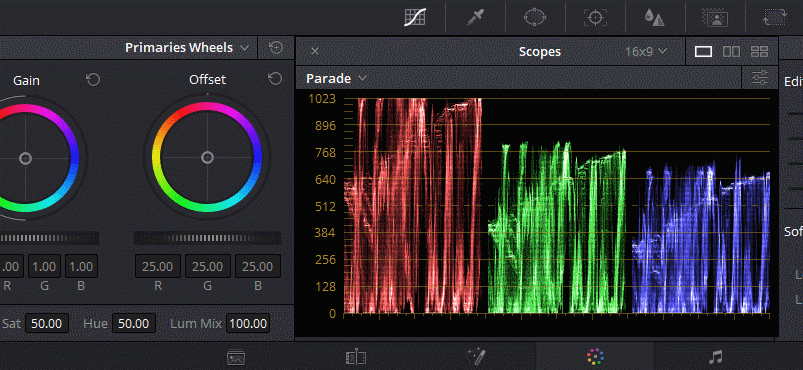Switch scopes to four-up layout

point(759,51)
